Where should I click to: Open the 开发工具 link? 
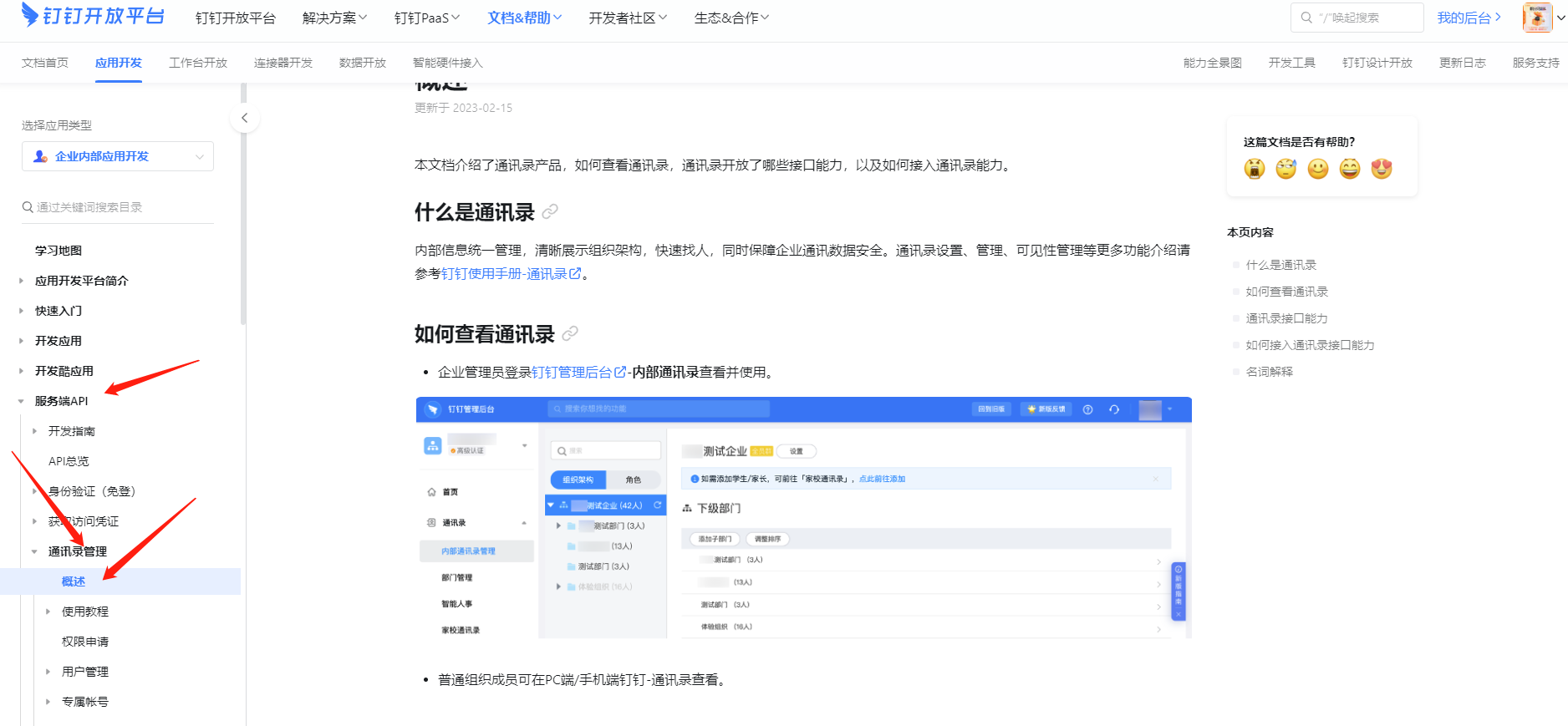(x=1292, y=63)
